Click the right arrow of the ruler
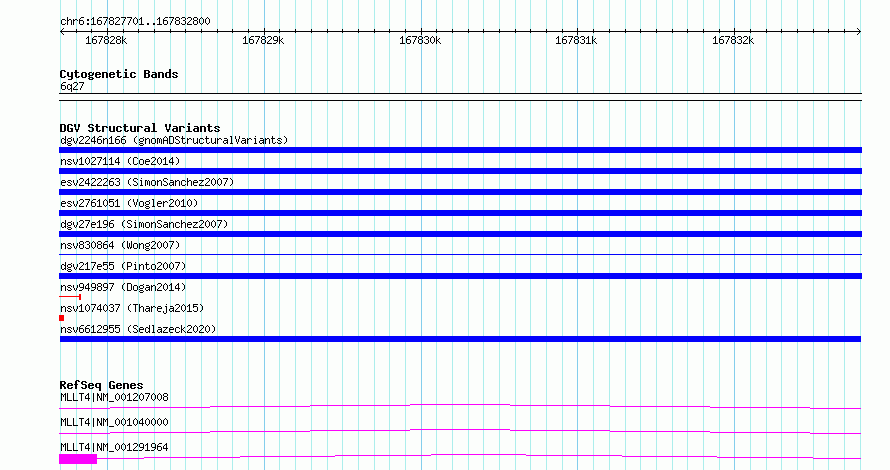890x470 pixels. tap(858, 32)
